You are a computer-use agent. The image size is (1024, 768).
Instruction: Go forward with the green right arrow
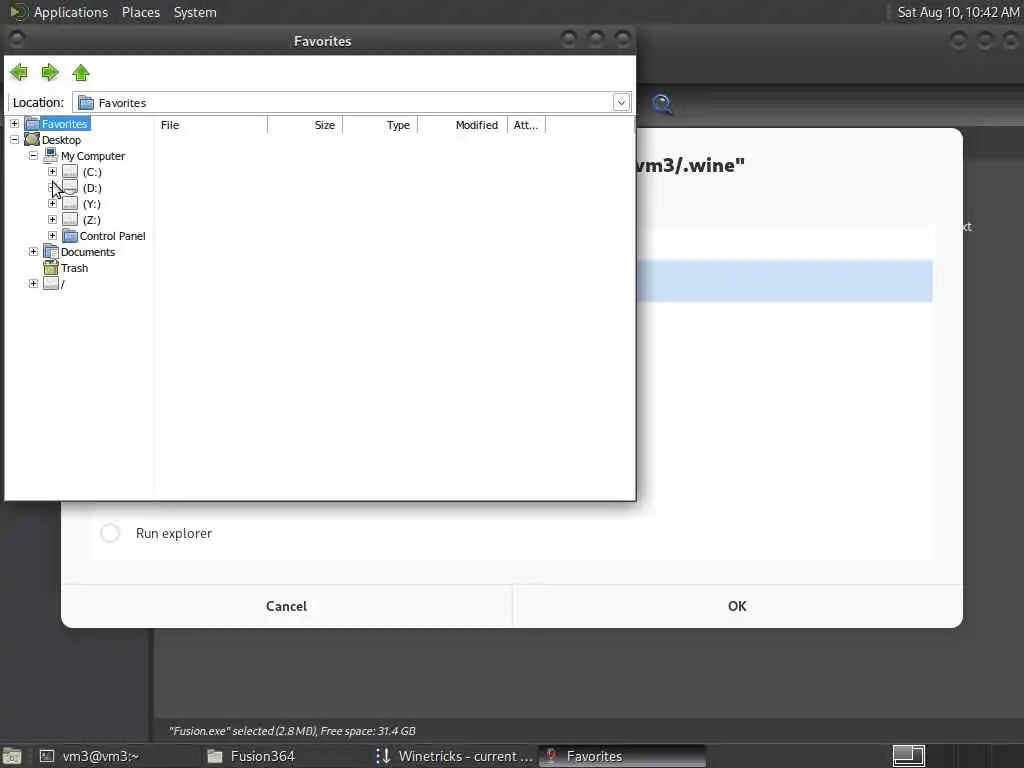point(50,72)
